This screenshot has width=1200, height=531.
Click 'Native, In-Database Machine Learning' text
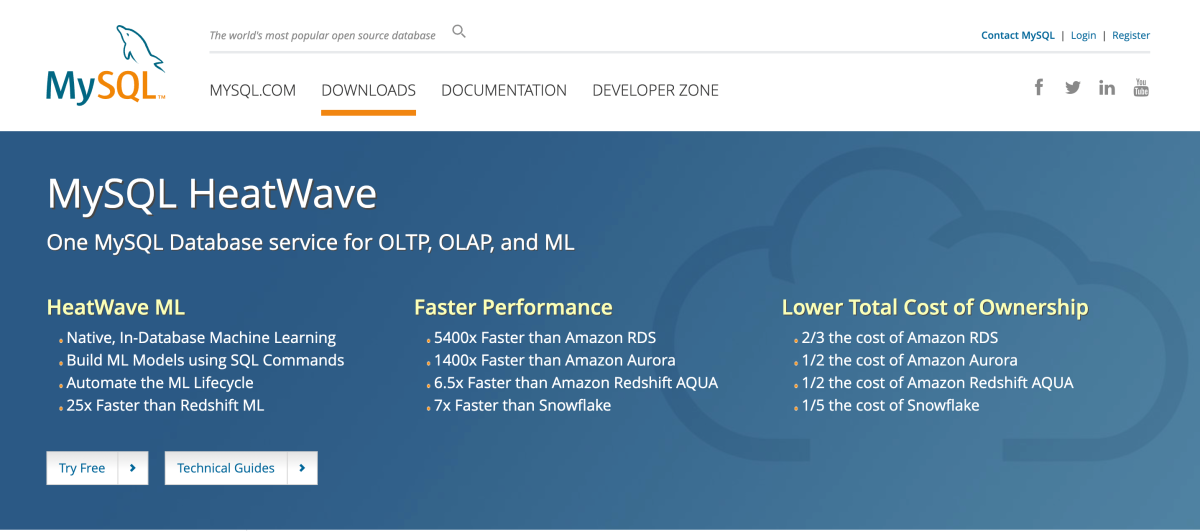[x=201, y=338]
